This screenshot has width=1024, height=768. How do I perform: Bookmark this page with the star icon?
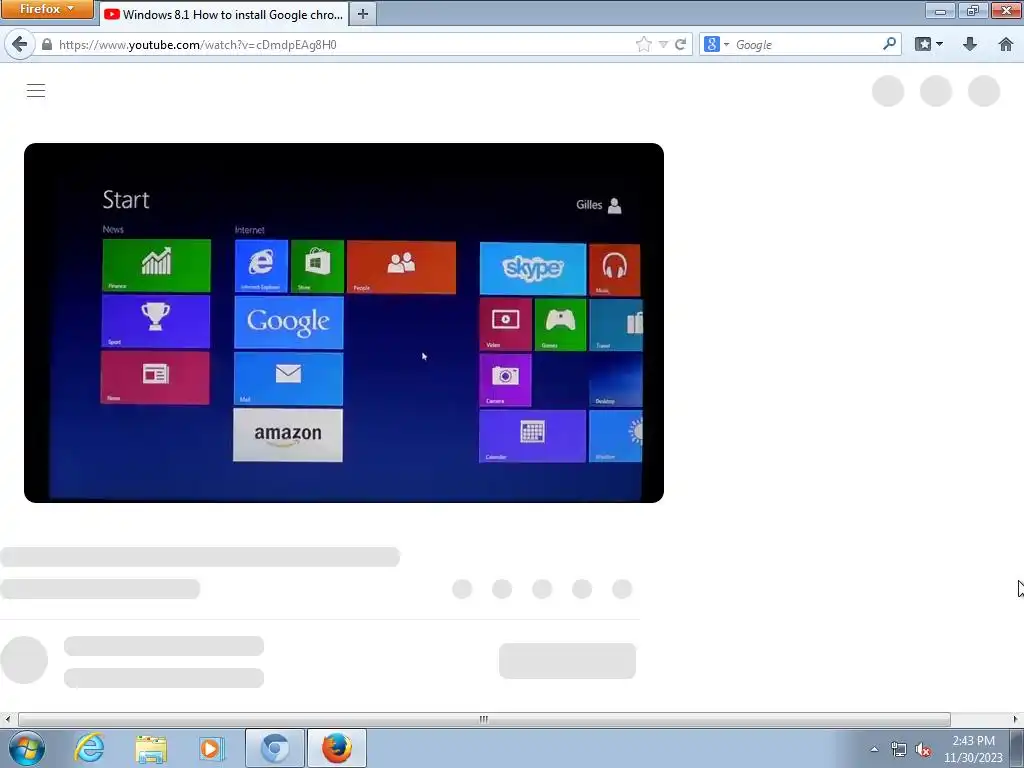pyautogui.click(x=643, y=44)
